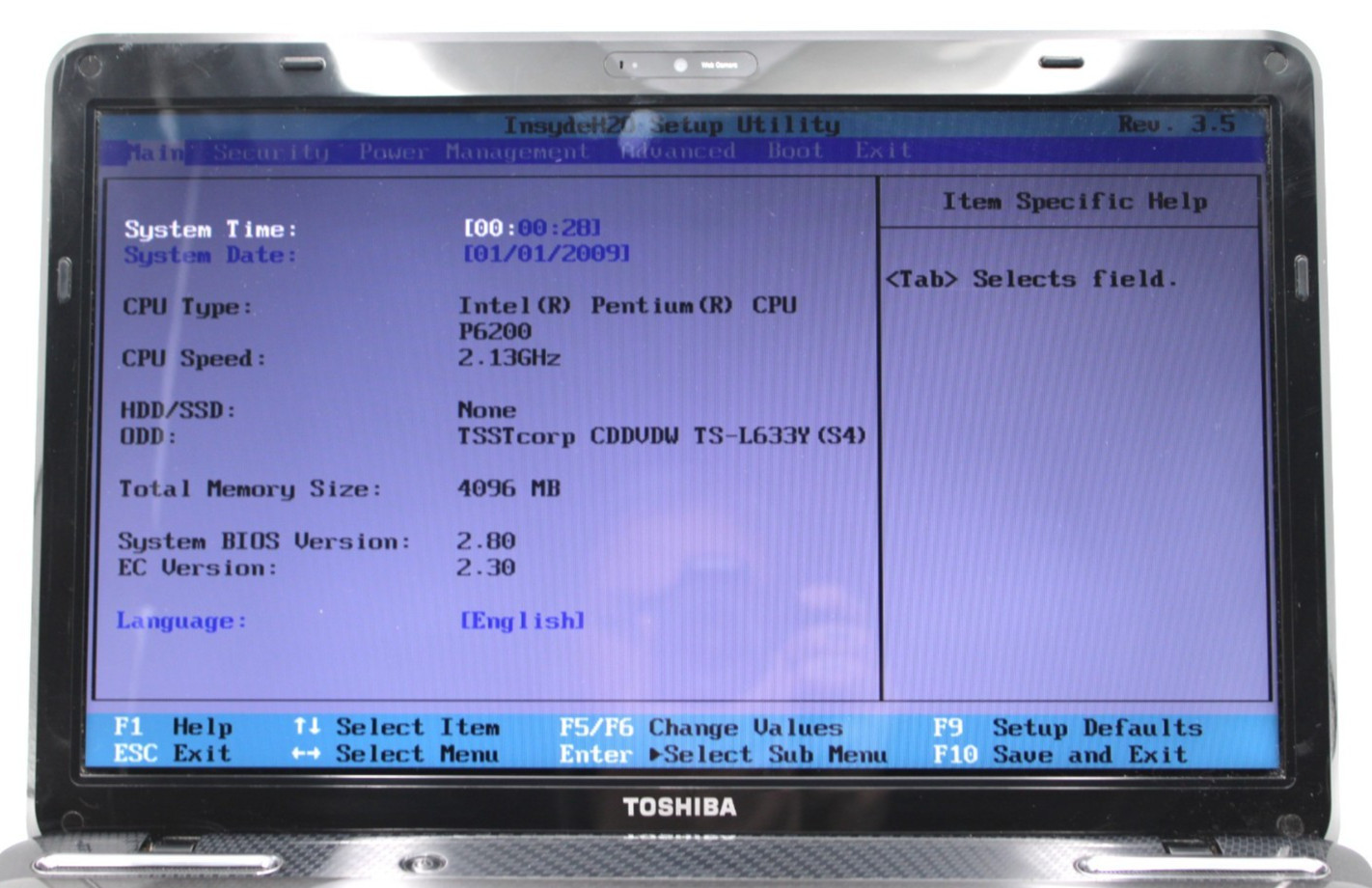This screenshot has height=888, width=1372.
Task: Click the F5/F6 Change Values hint
Action: (701, 727)
